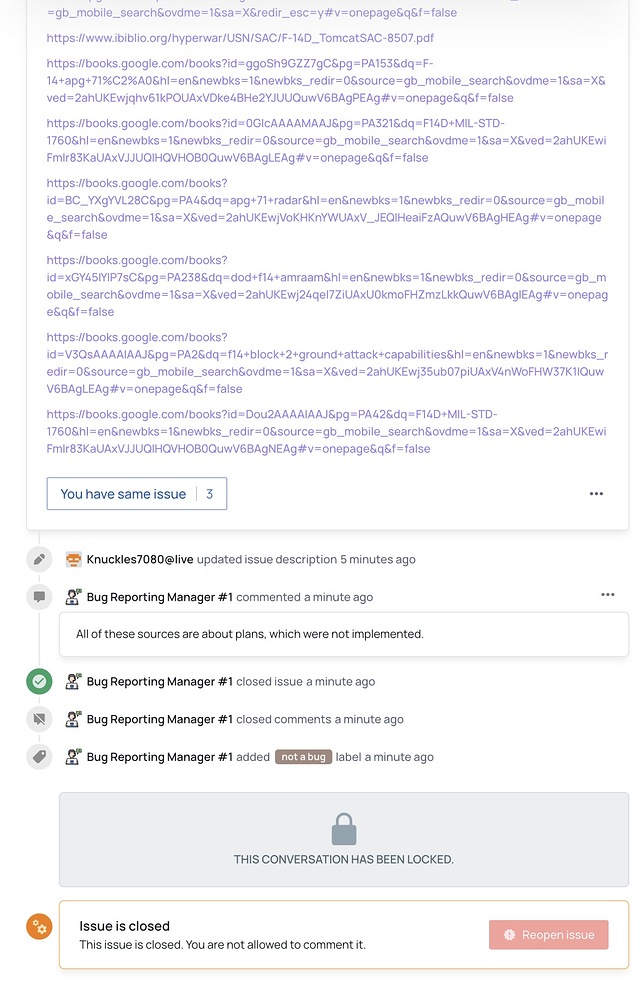Click the closed comments crossed-bubble icon

(39, 719)
